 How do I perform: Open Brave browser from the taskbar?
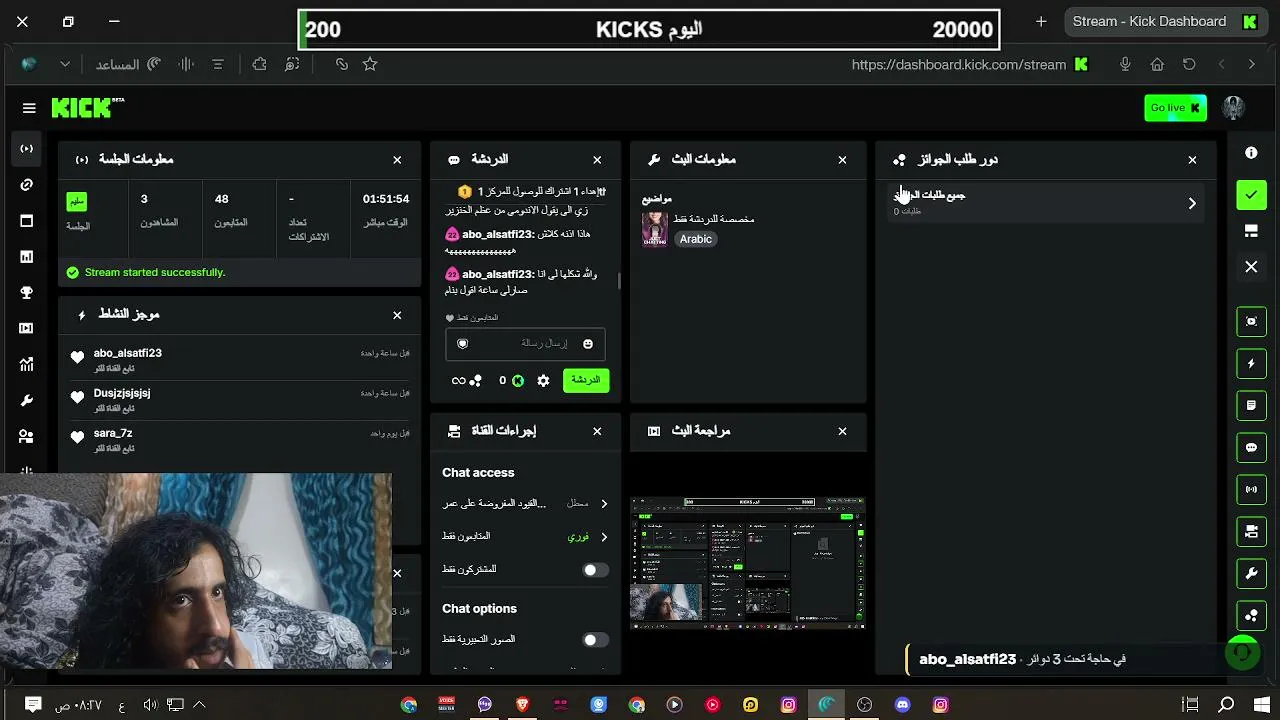(x=522, y=705)
